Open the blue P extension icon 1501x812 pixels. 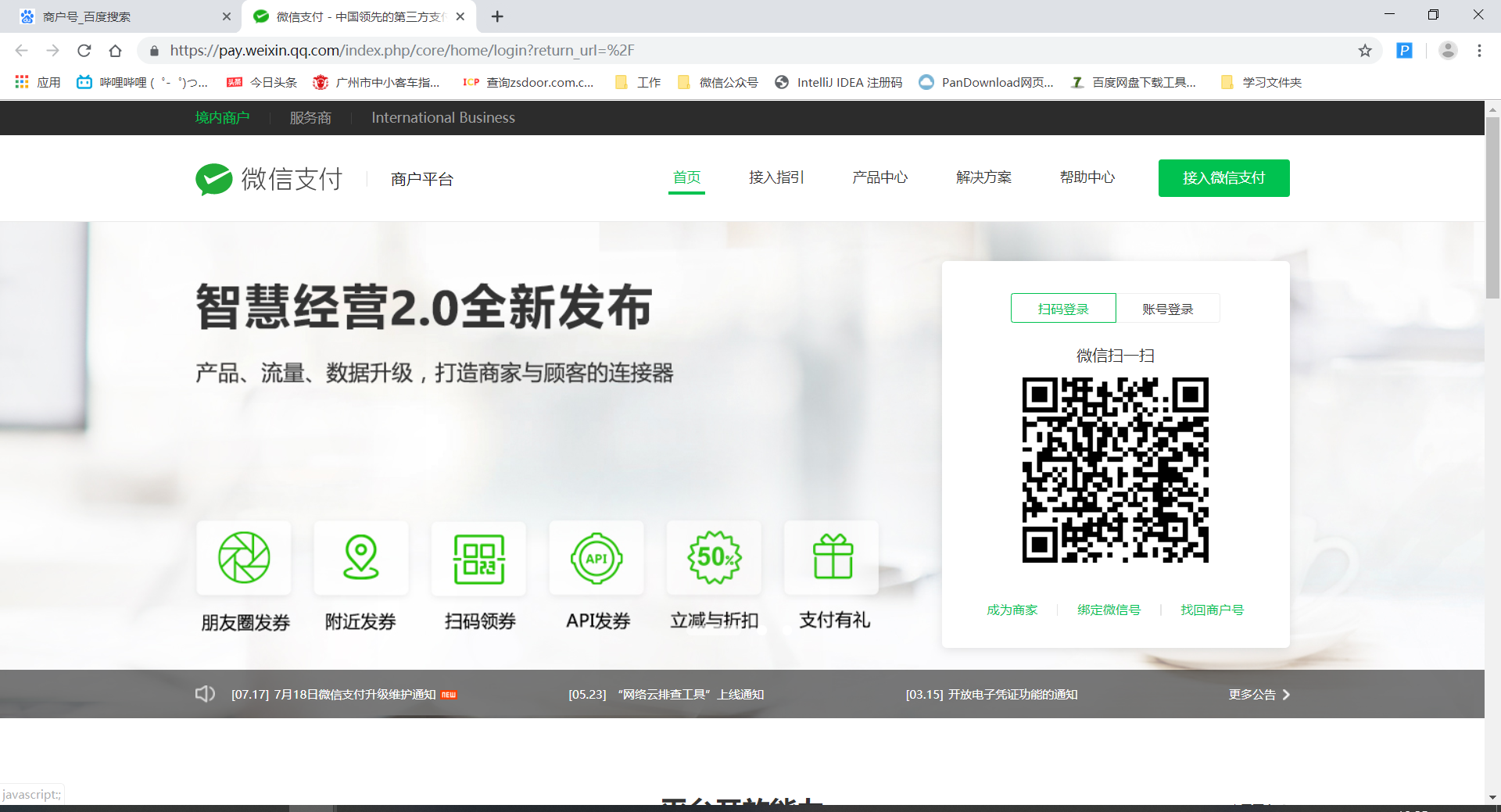tap(1405, 51)
